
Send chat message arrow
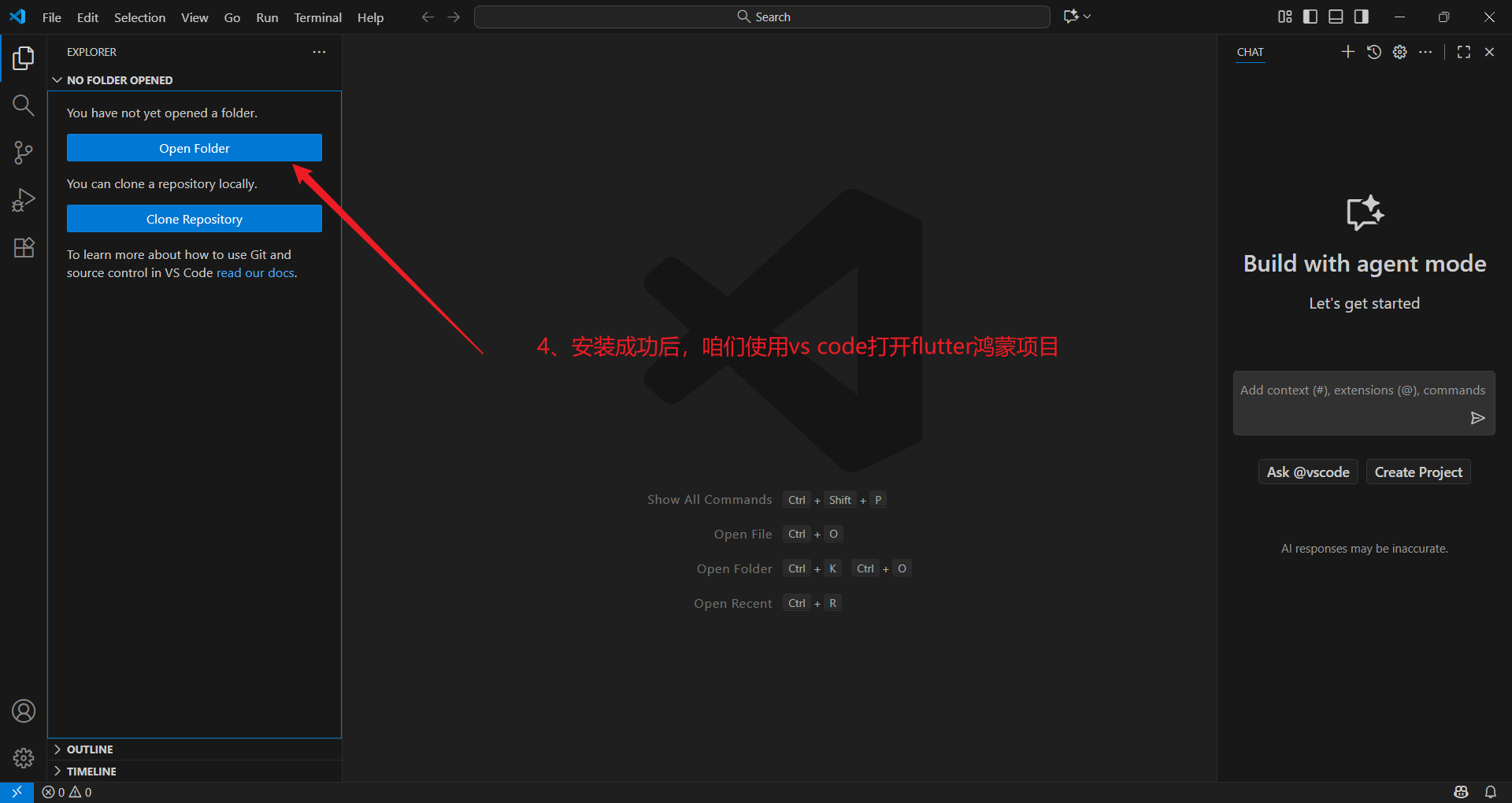(1478, 418)
